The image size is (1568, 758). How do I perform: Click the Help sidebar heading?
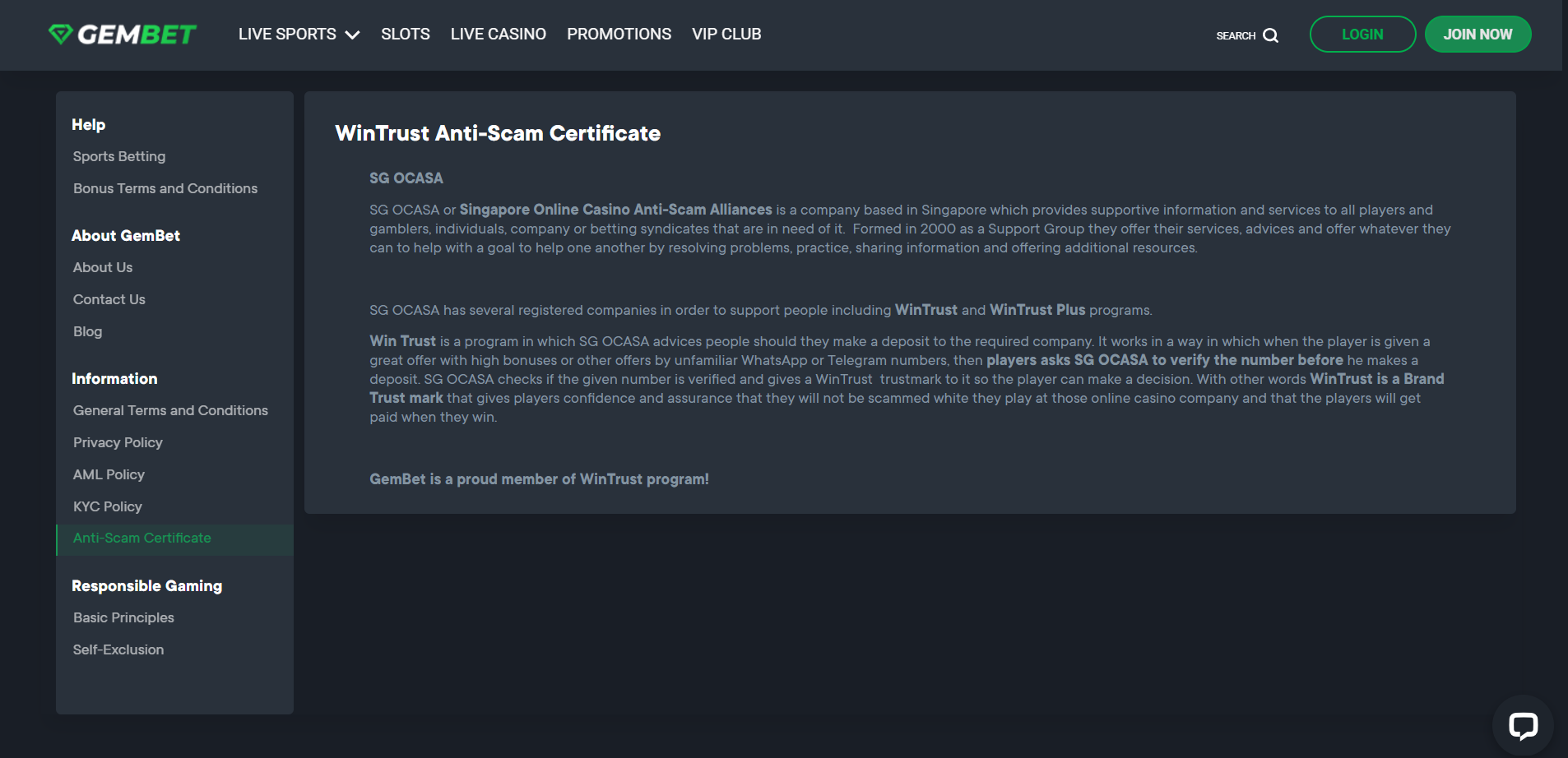click(88, 125)
